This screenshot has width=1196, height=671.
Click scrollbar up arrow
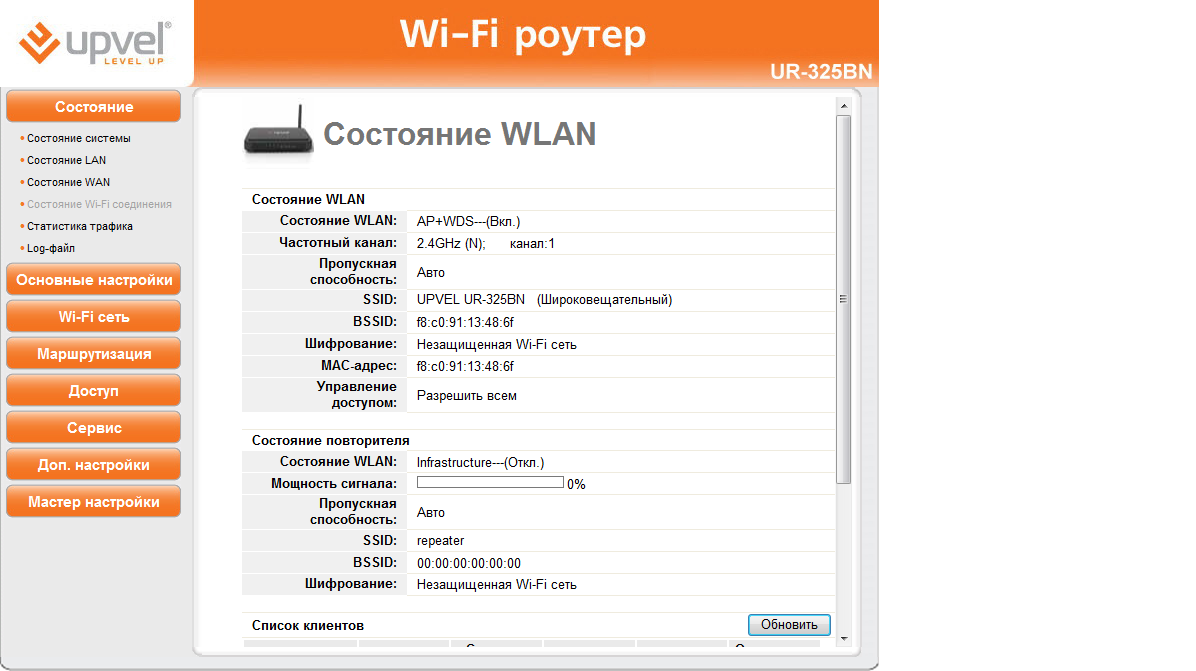[844, 106]
